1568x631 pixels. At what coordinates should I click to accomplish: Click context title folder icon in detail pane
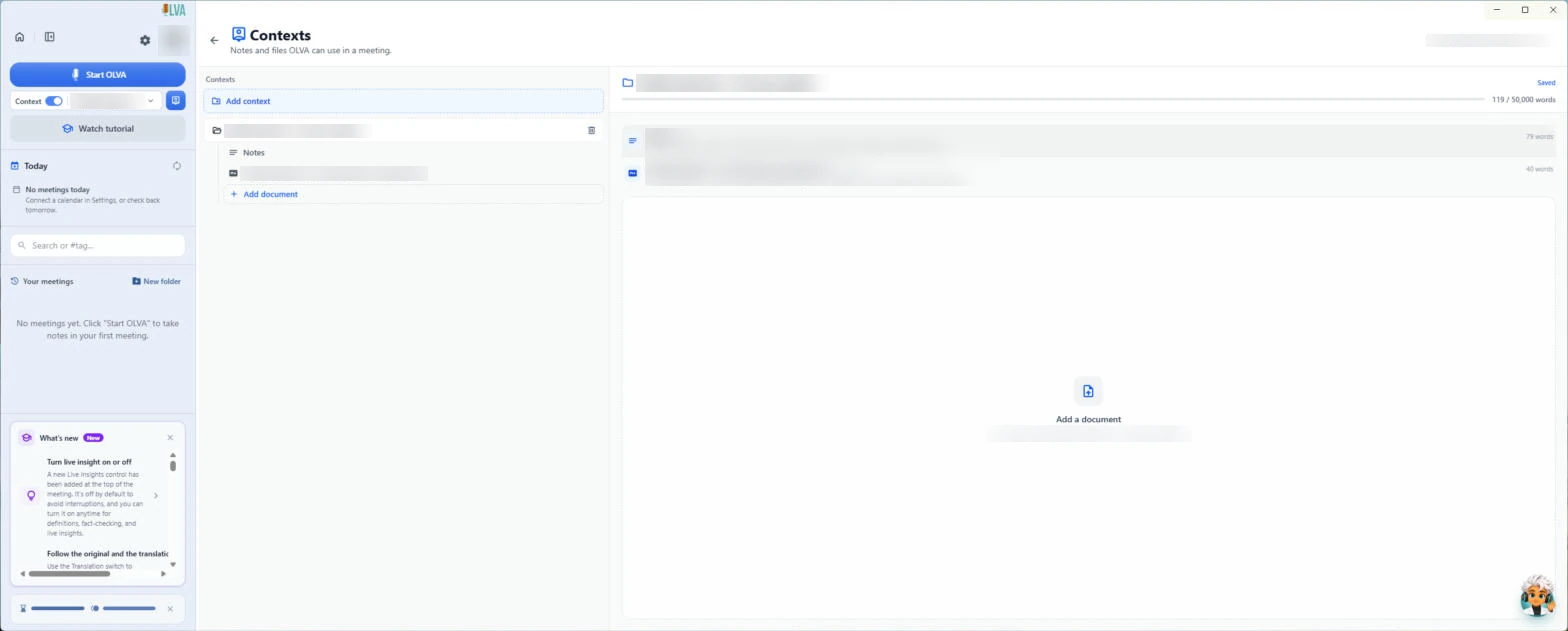628,83
